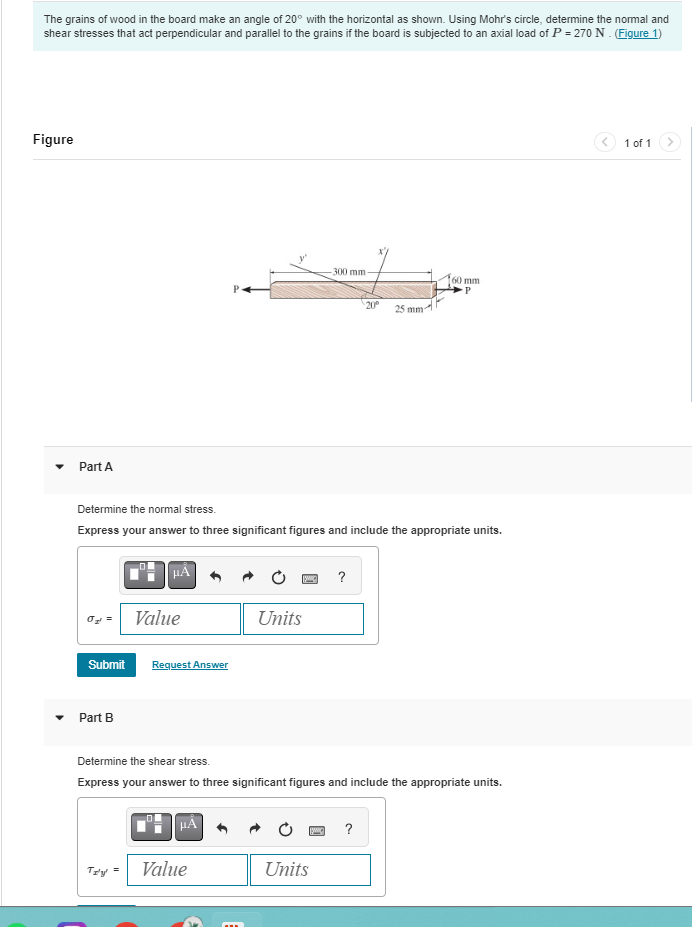Click the previous figure navigation arrow
This screenshot has height=927, width=692.
coord(605,142)
